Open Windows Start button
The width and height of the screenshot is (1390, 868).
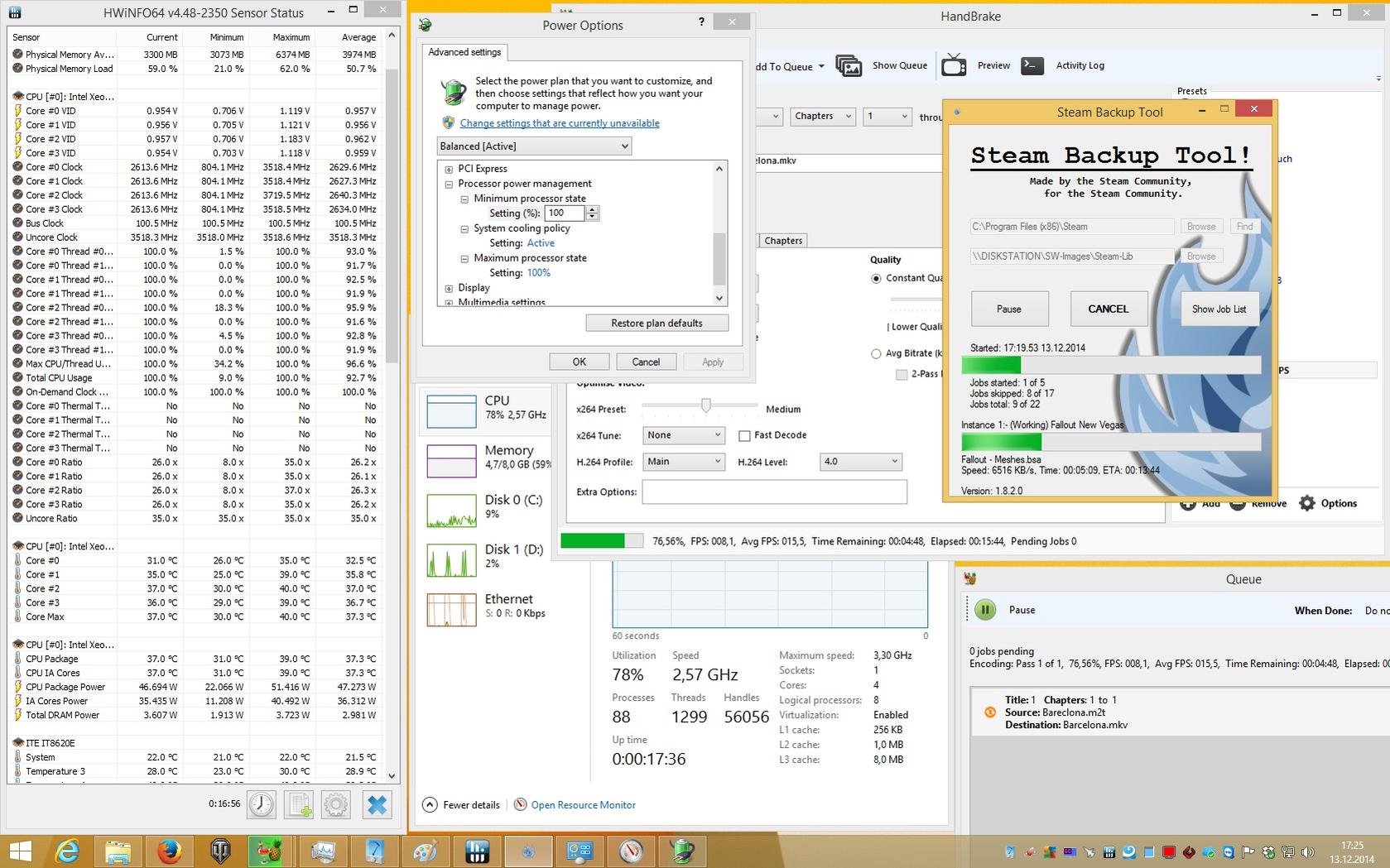(x=21, y=851)
